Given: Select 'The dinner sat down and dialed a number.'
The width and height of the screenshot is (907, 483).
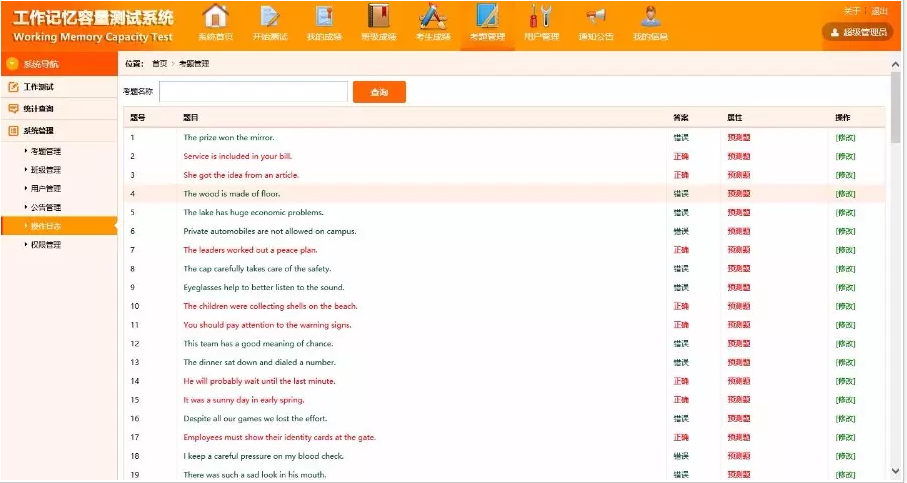Looking at the screenshot, I should (x=260, y=362).
